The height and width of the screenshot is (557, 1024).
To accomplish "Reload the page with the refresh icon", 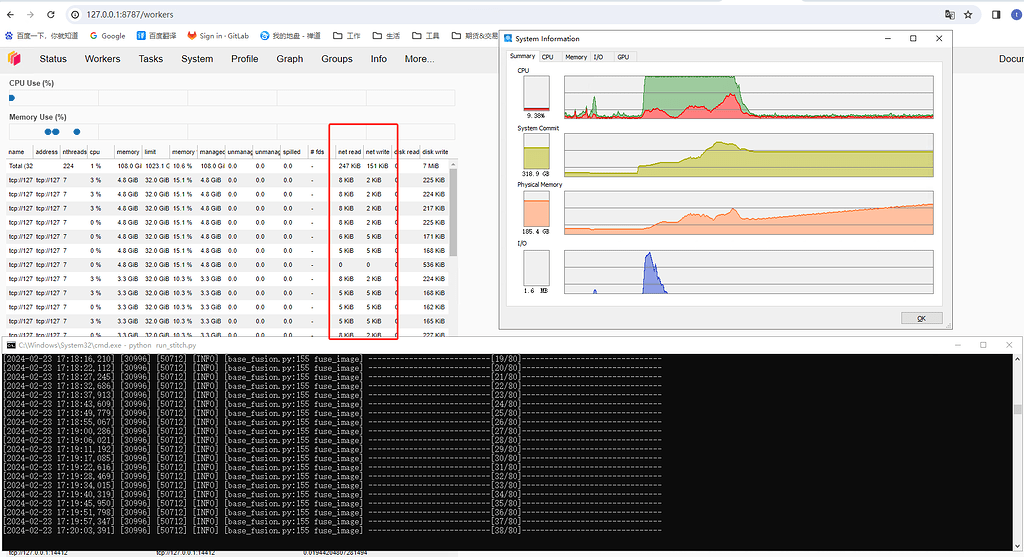I will coord(52,15).
